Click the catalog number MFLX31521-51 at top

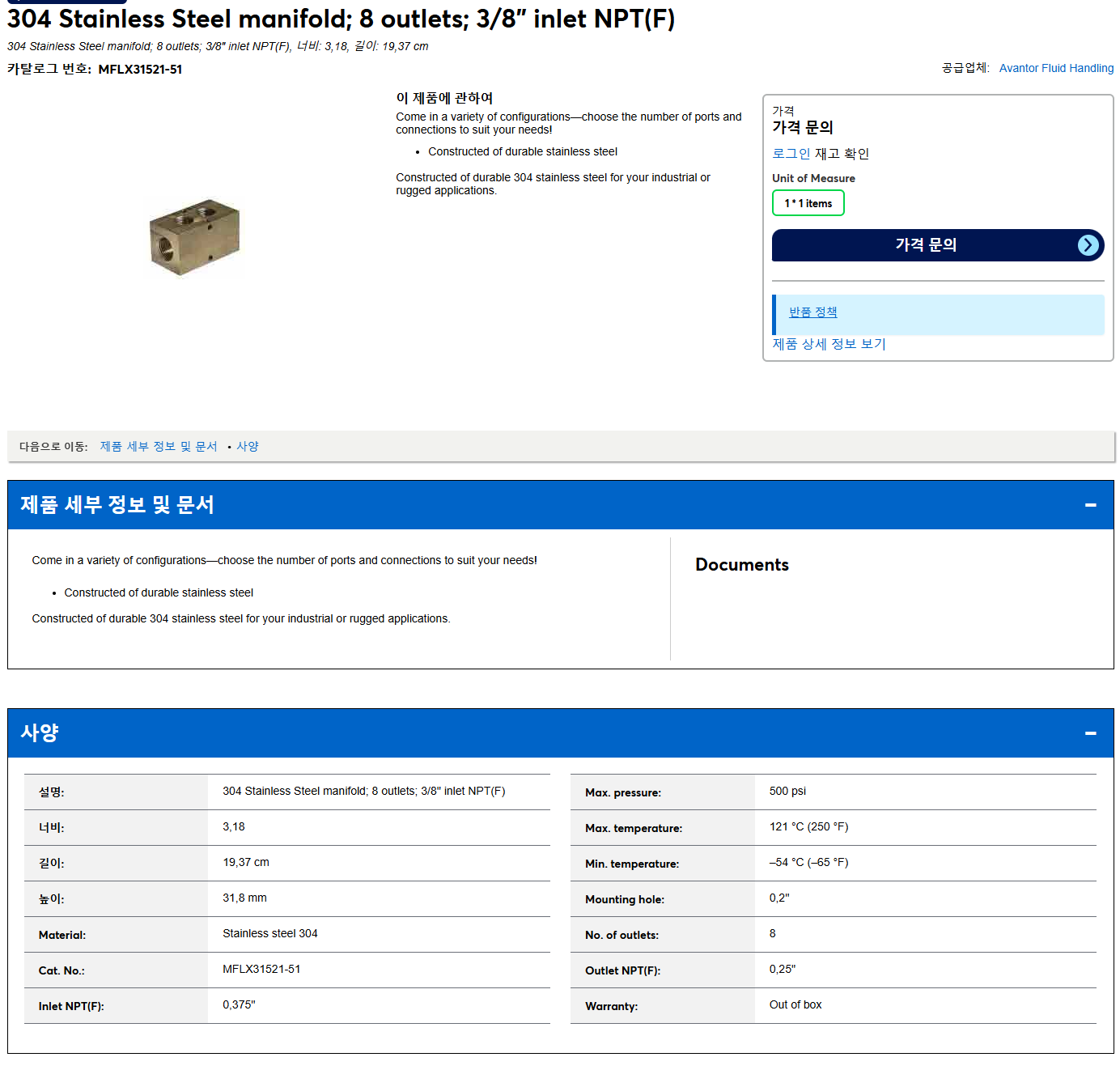[x=140, y=70]
